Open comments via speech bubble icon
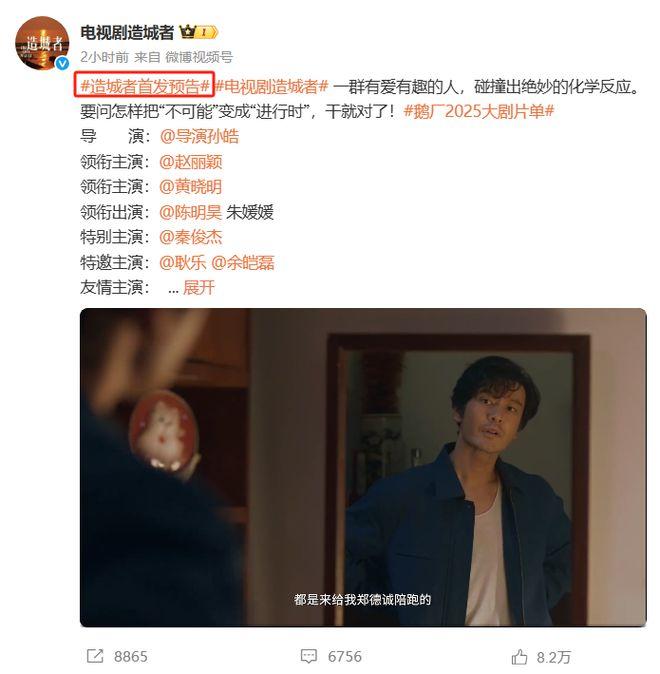Viewport: 660px width, 674px height. pos(309,656)
